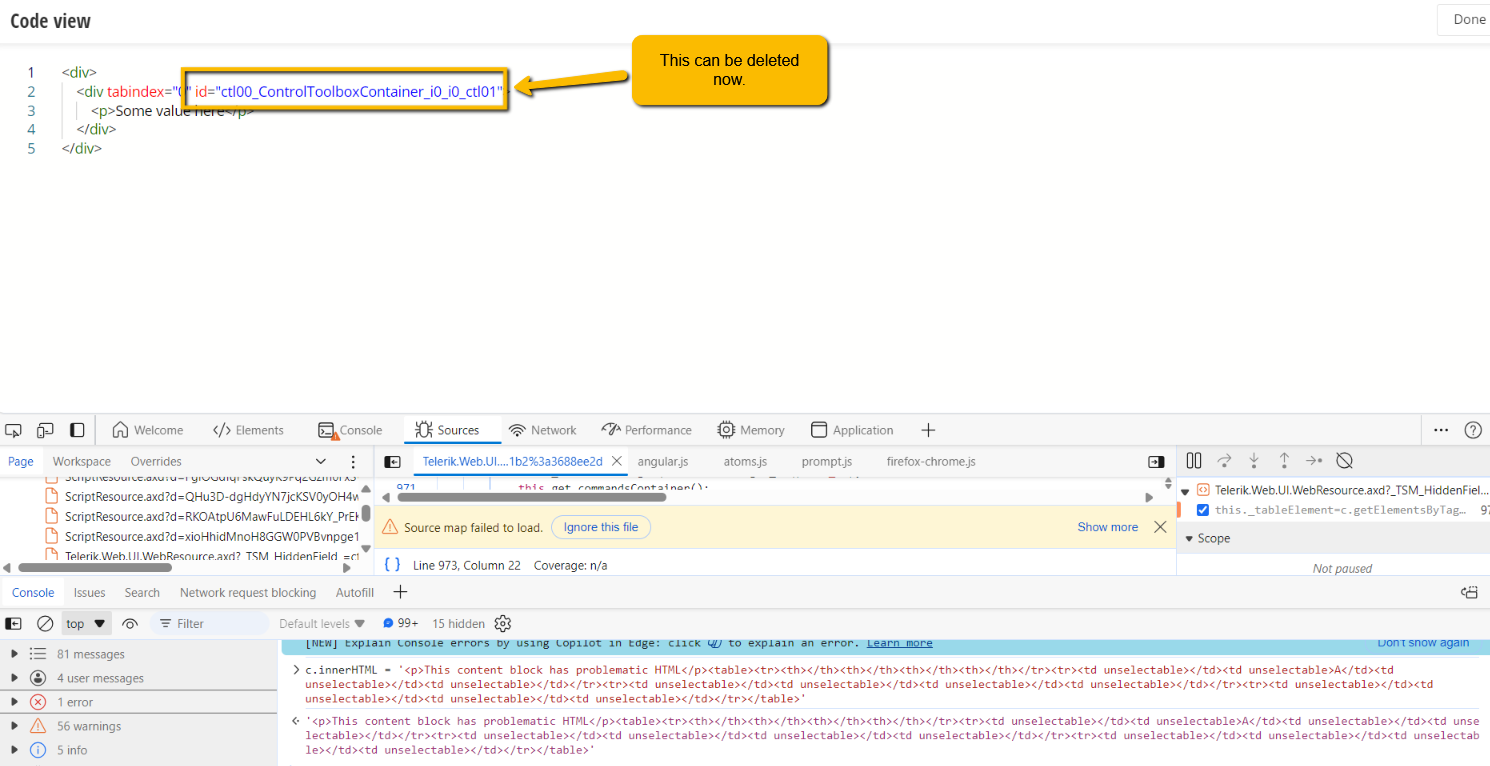Open the top JavaScript context dropdown
This screenshot has height=766, width=1490.
point(86,623)
